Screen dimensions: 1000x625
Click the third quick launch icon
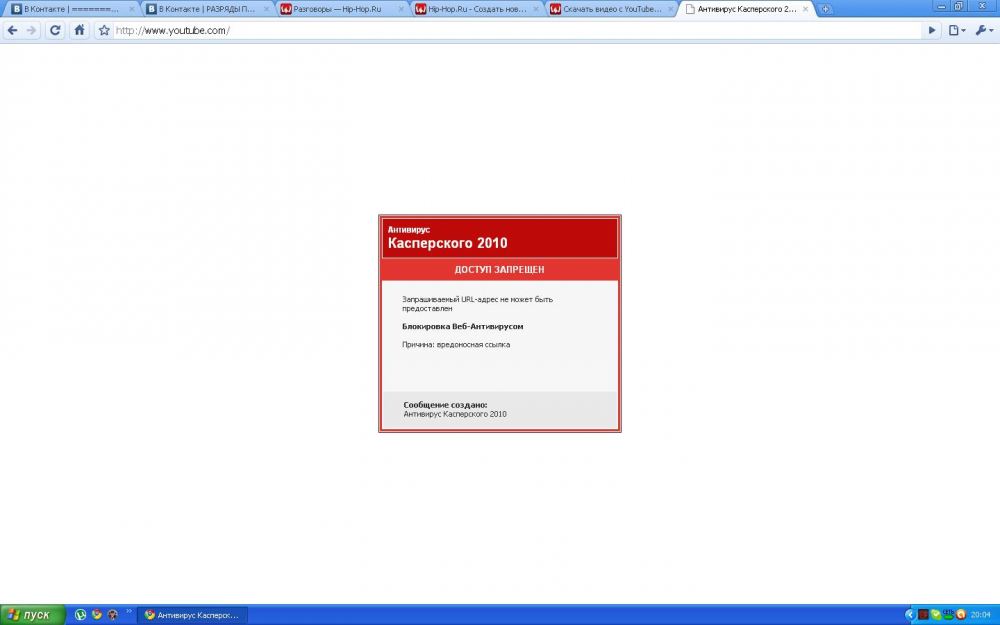(112, 615)
